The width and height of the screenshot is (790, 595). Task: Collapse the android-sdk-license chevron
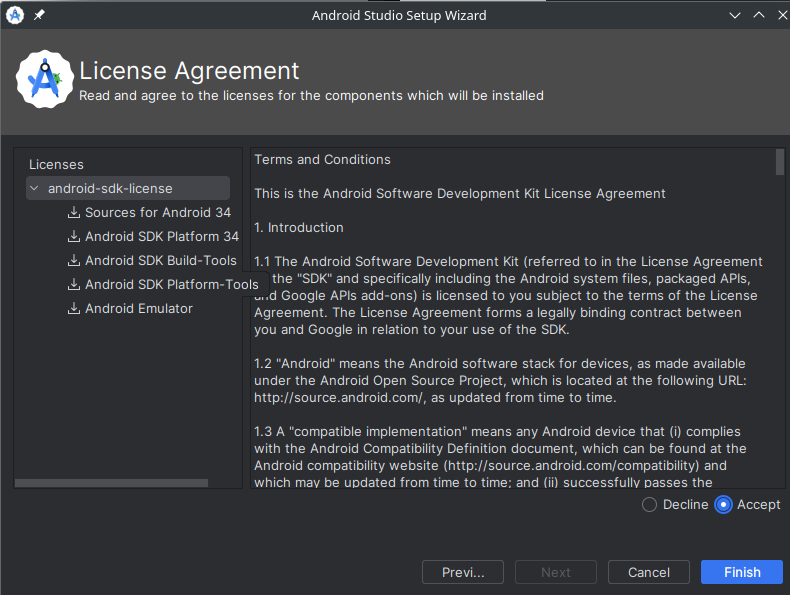click(x=35, y=189)
